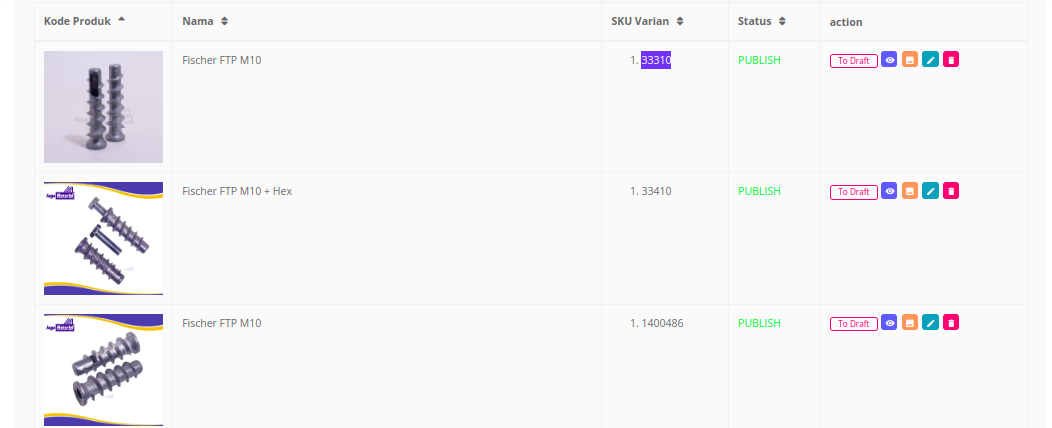
Task: Delete product SKU 33310 with trash icon
Action: 951,60
